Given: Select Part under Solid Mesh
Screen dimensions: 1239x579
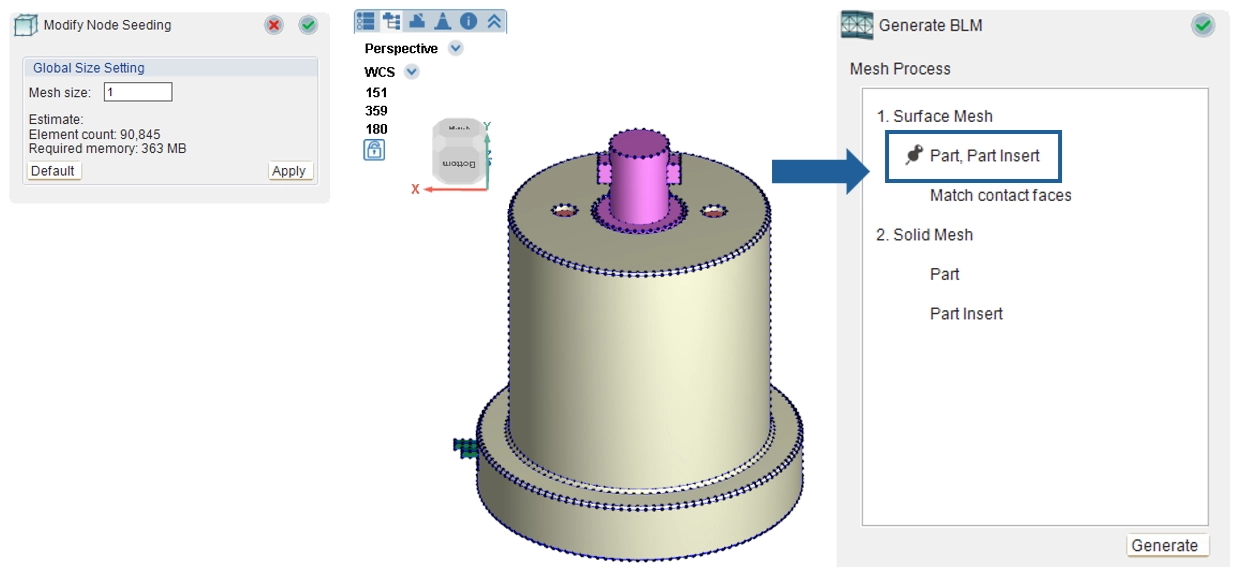Looking at the screenshot, I should coord(944,274).
